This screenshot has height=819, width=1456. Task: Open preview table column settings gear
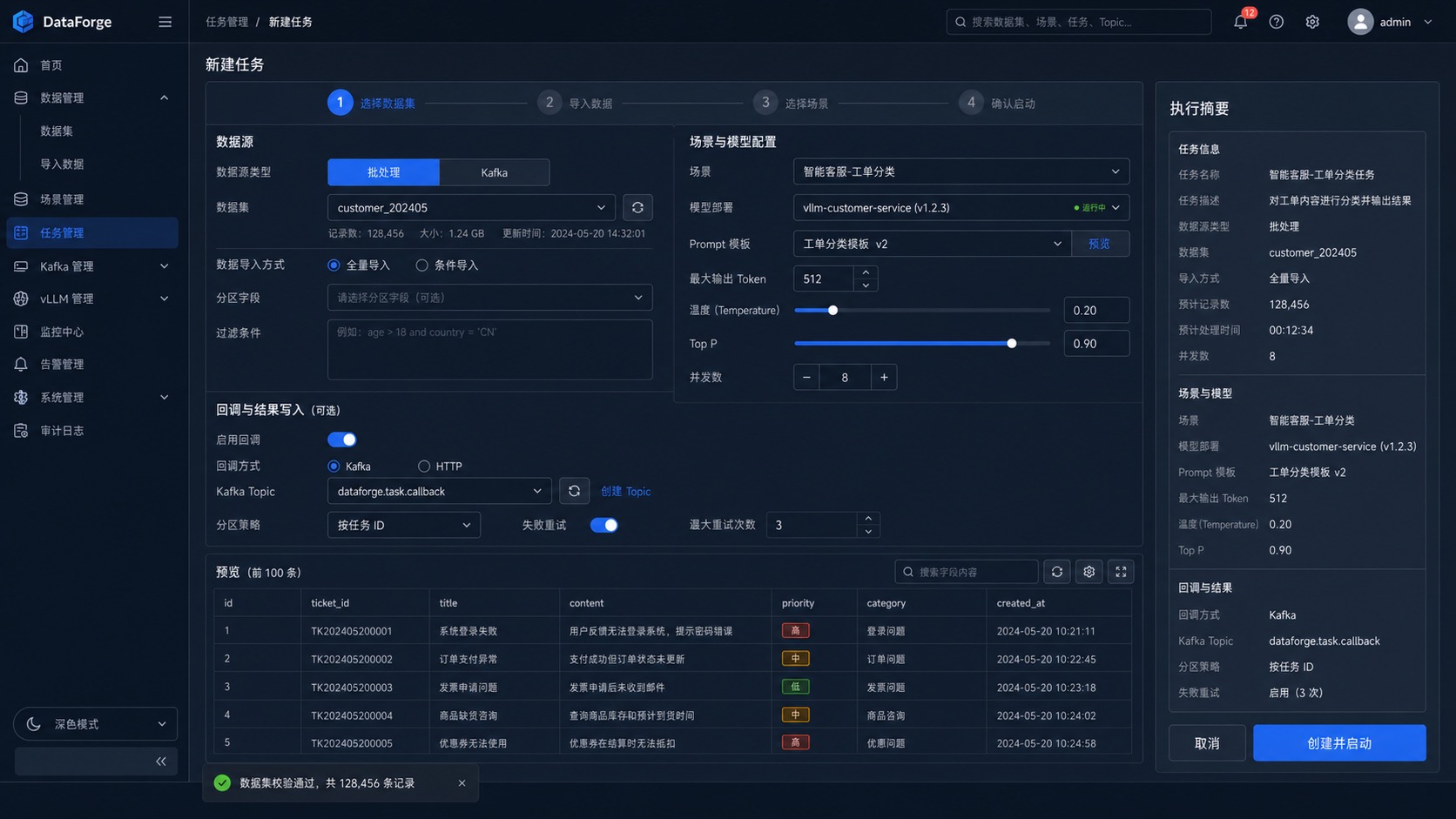coord(1089,572)
